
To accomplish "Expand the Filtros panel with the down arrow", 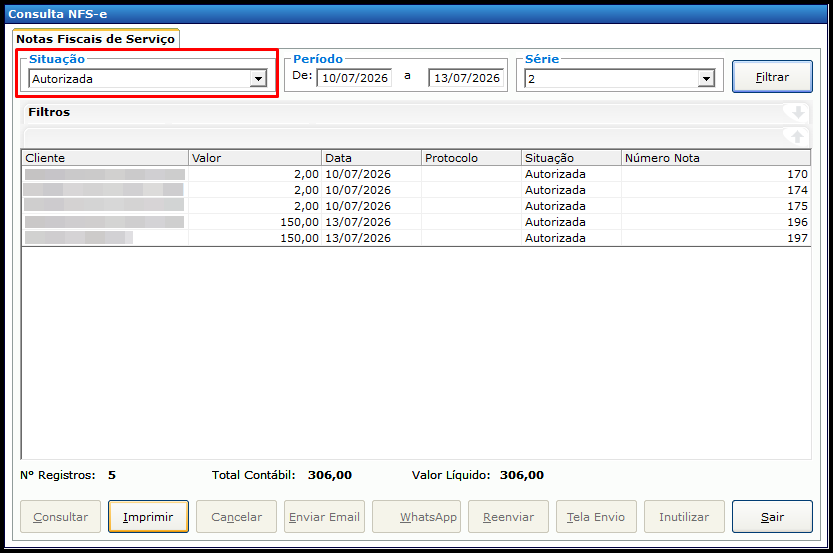I will tap(797, 113).
